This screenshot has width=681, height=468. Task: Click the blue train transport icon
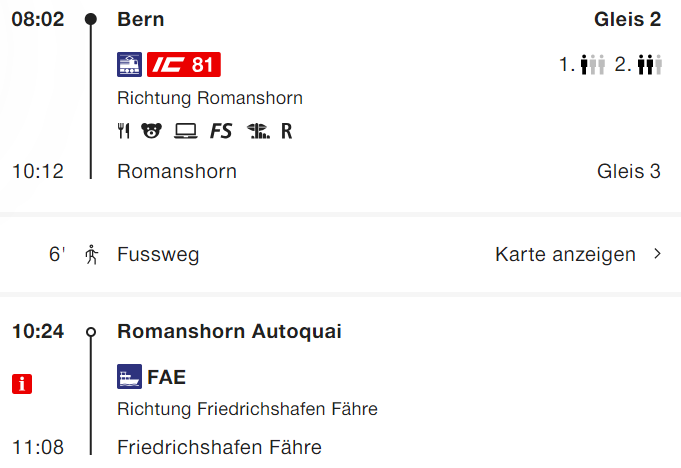pos(129,65)
